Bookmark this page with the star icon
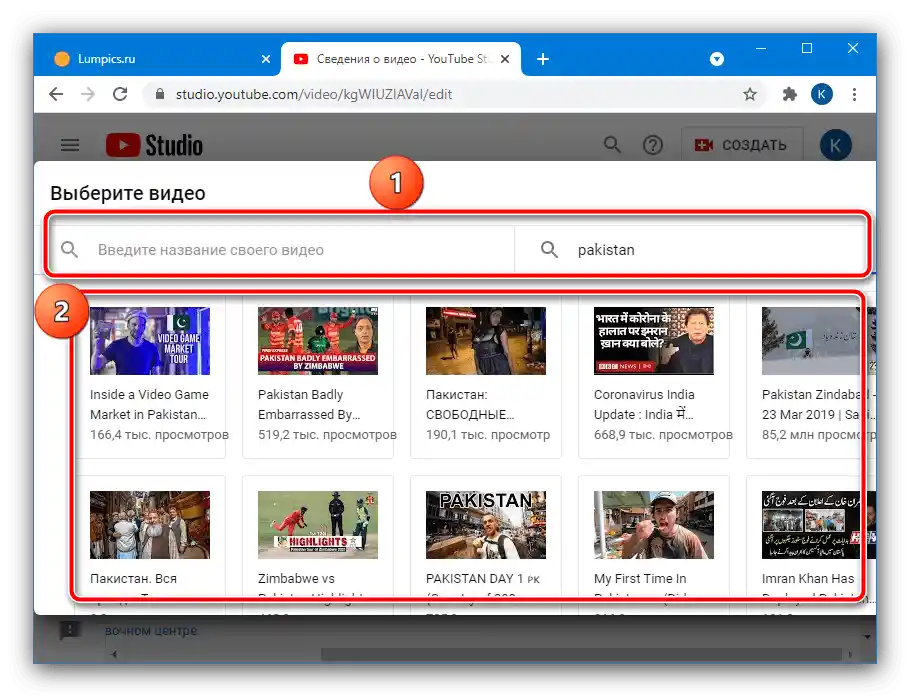Viewport: 910px width, 697px height. [750, 94]
